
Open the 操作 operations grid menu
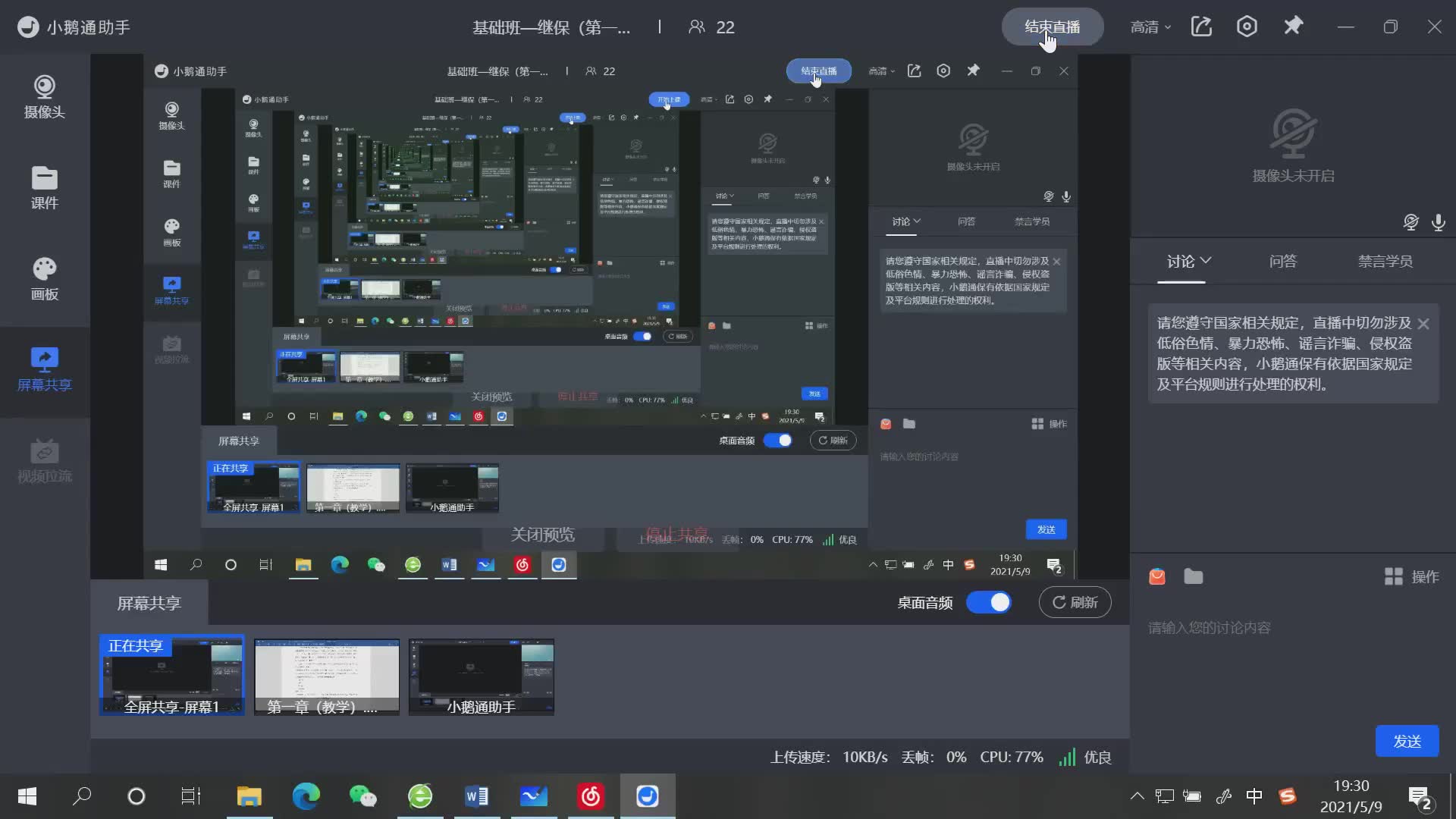(x=1411, y=577)
